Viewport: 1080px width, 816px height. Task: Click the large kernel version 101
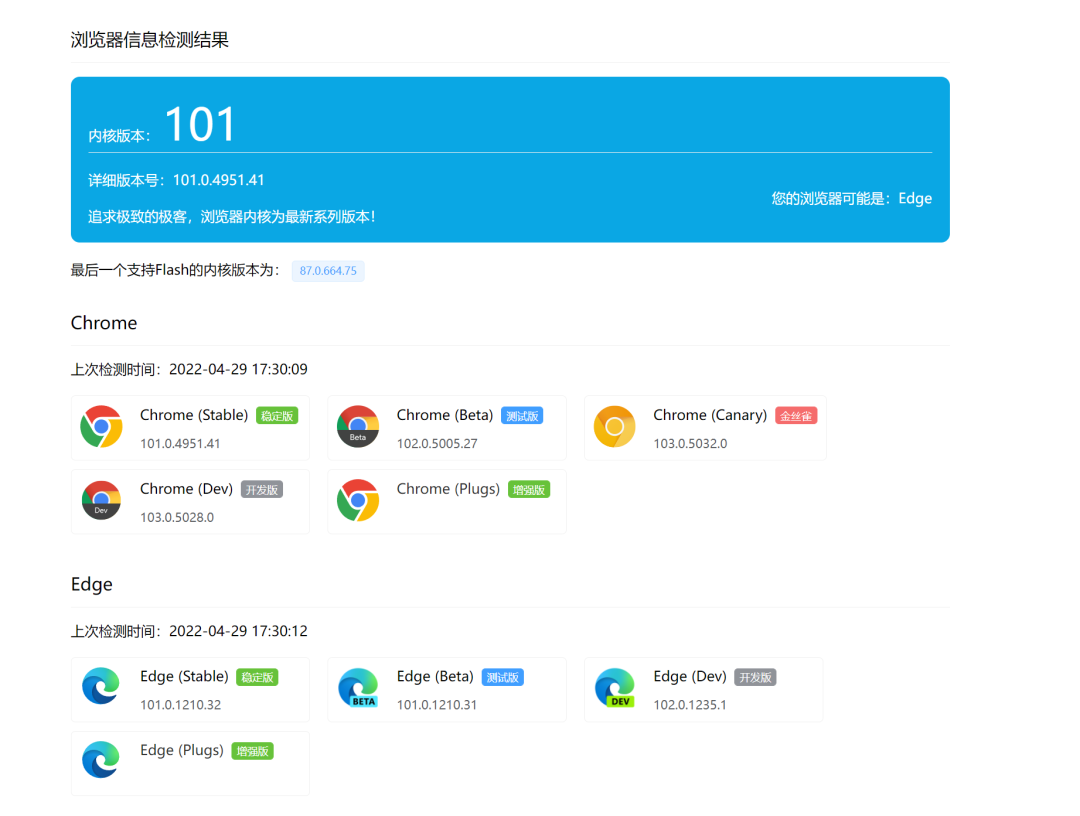(x=200, y=125)
